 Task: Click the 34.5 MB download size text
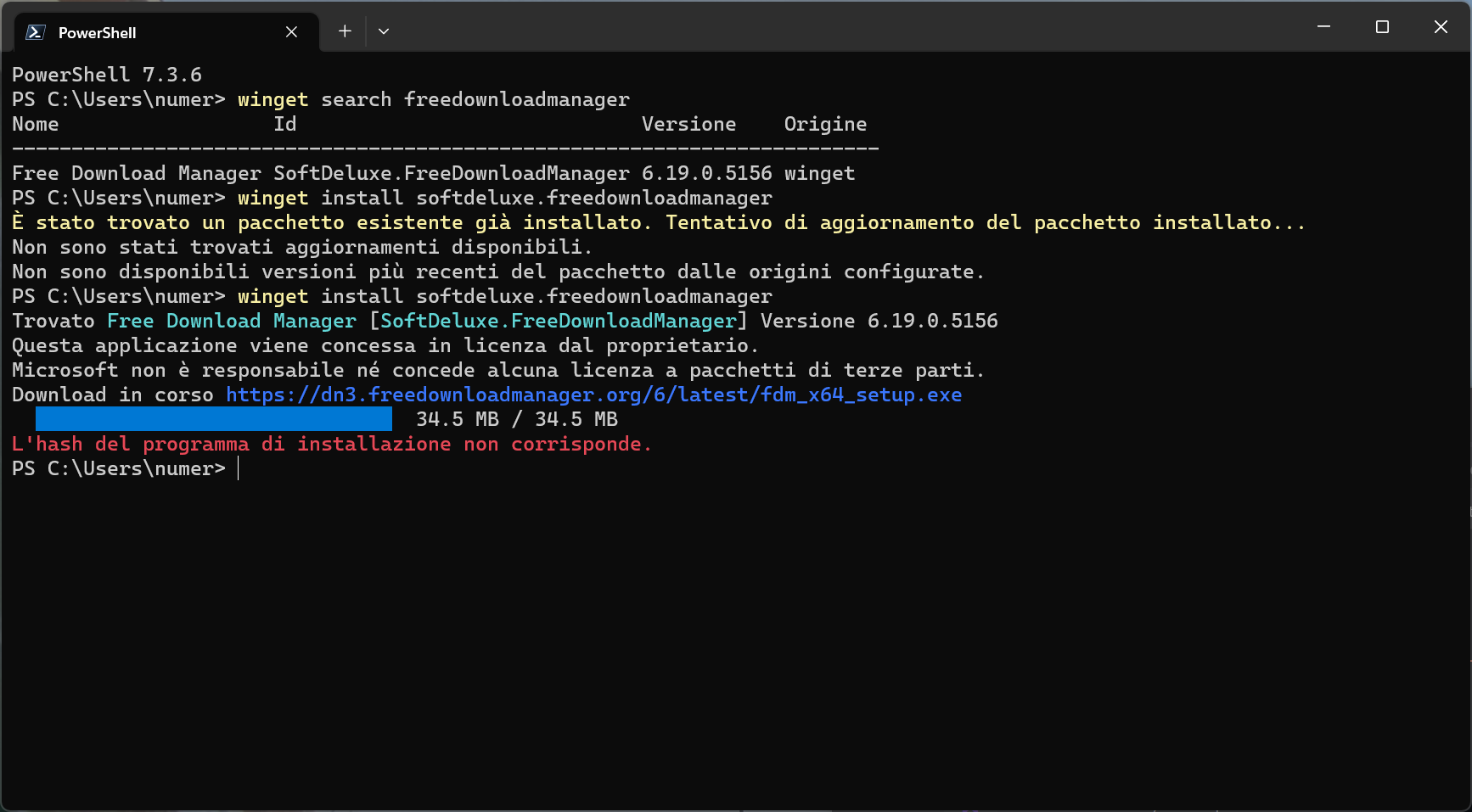tap(516, 418)
